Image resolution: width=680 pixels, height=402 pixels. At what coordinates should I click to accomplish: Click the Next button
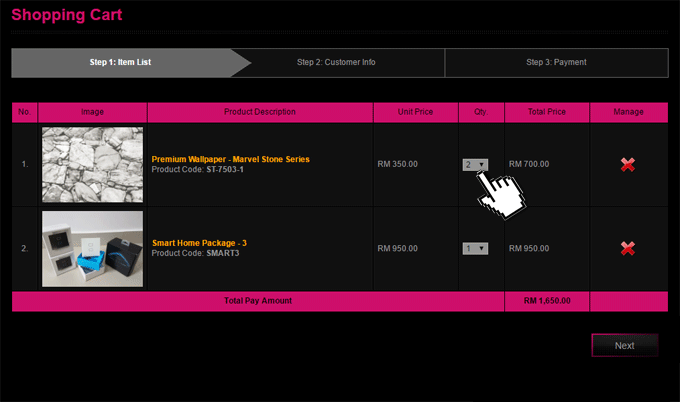tap(624, 345)
